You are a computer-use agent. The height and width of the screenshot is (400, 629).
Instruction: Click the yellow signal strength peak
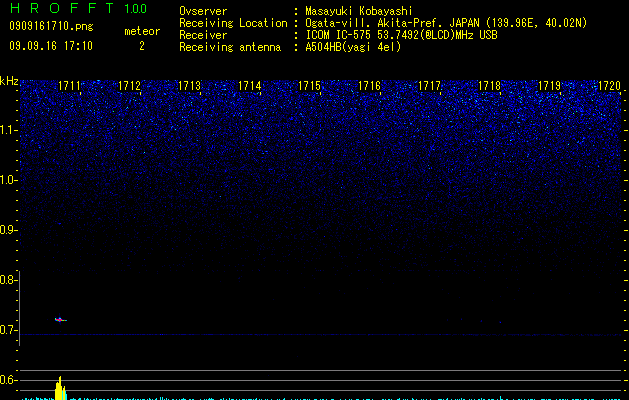tap(60, 388)
